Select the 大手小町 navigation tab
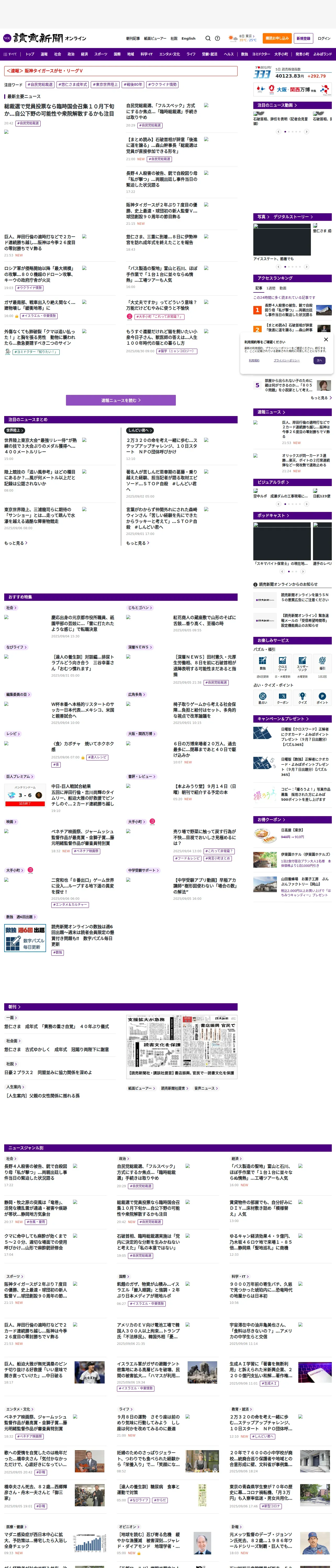 [x=281, y=54]
